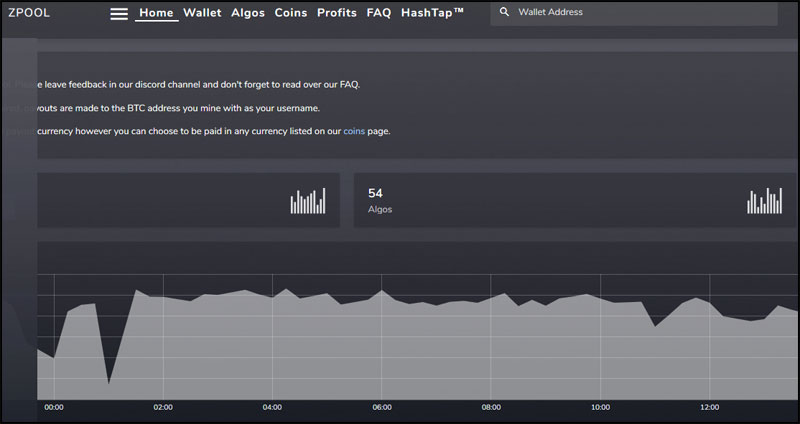Open the HashTap™ nav item
The image size is (800, 424).
click(x=432, y=13)
